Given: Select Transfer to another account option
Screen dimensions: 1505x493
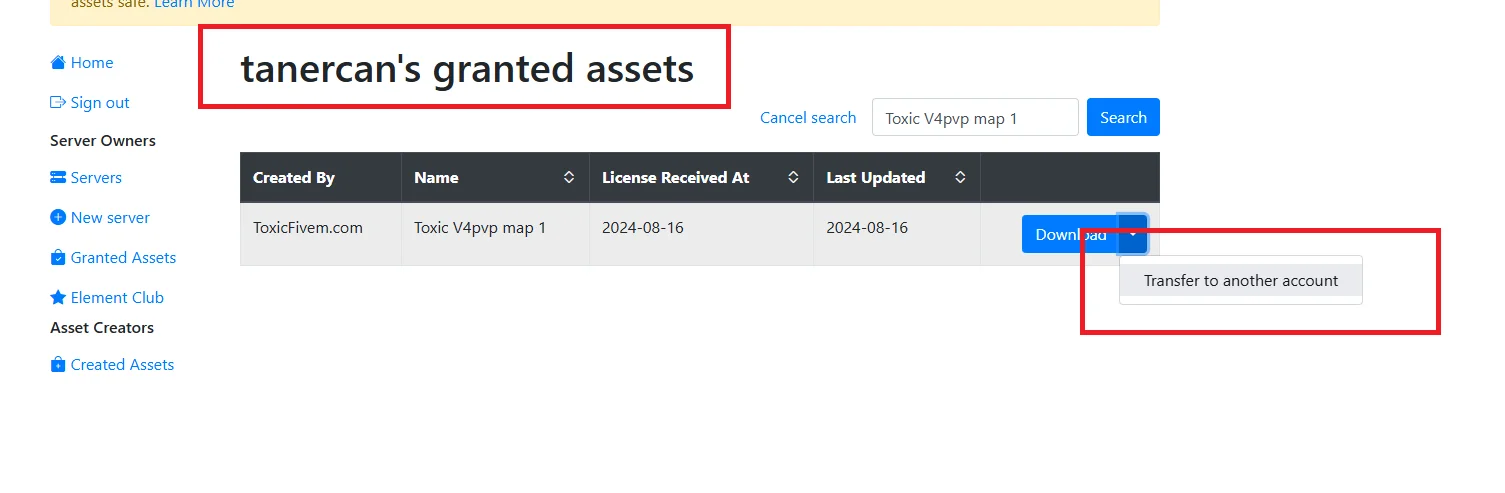Looking at the screenshot, I should 1240,281.
